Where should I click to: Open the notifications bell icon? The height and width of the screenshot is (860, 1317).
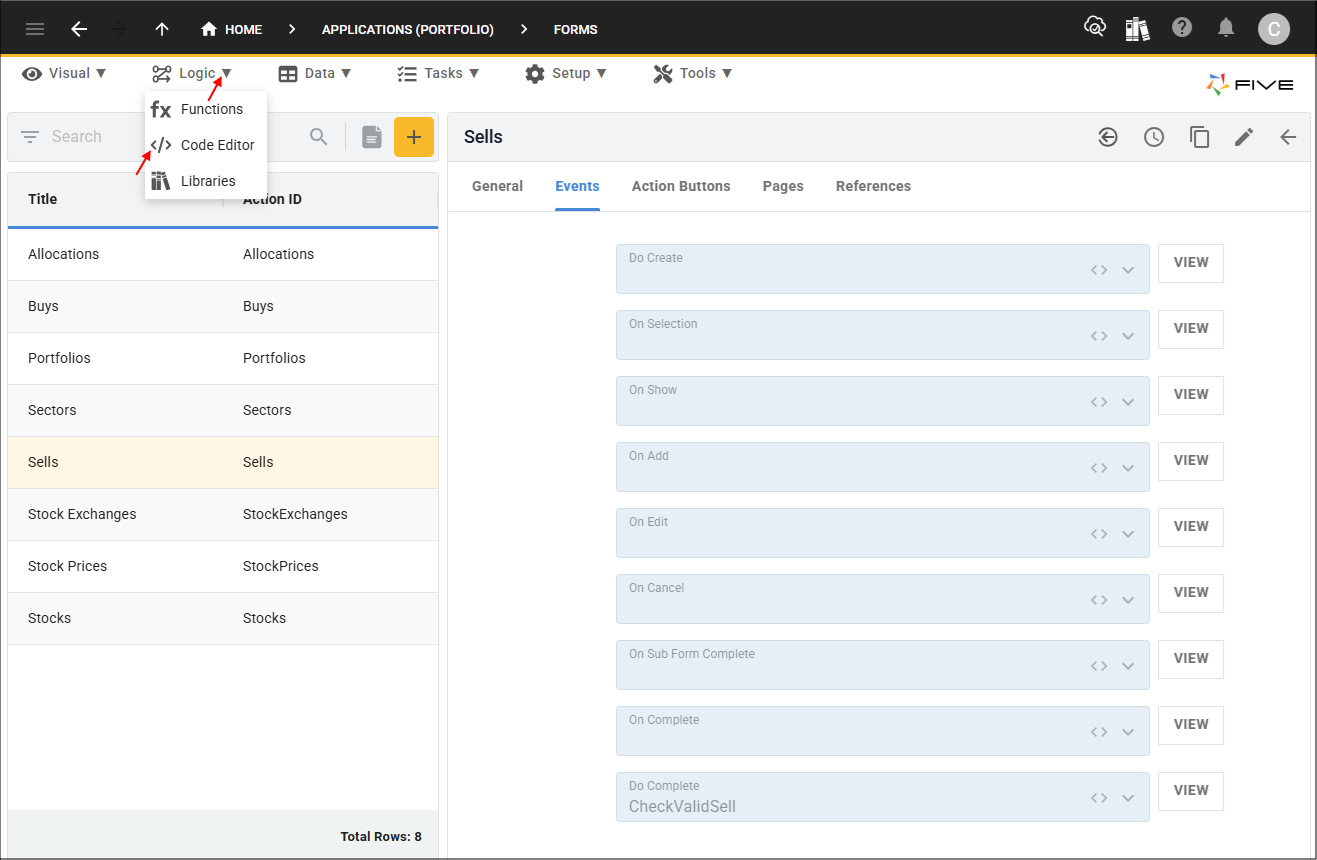click(1226, 28)
